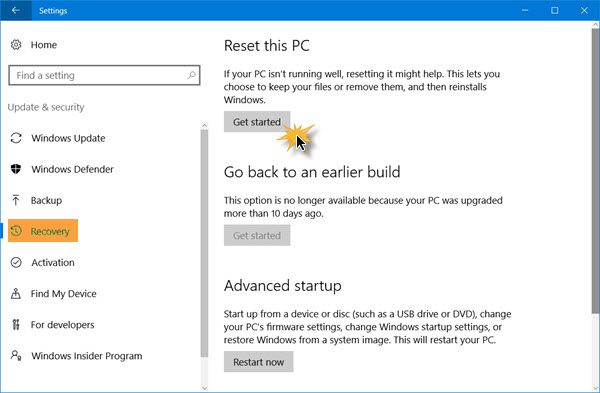Click the Home gear icon
The image size is (600, 393).
click(16, 45)
